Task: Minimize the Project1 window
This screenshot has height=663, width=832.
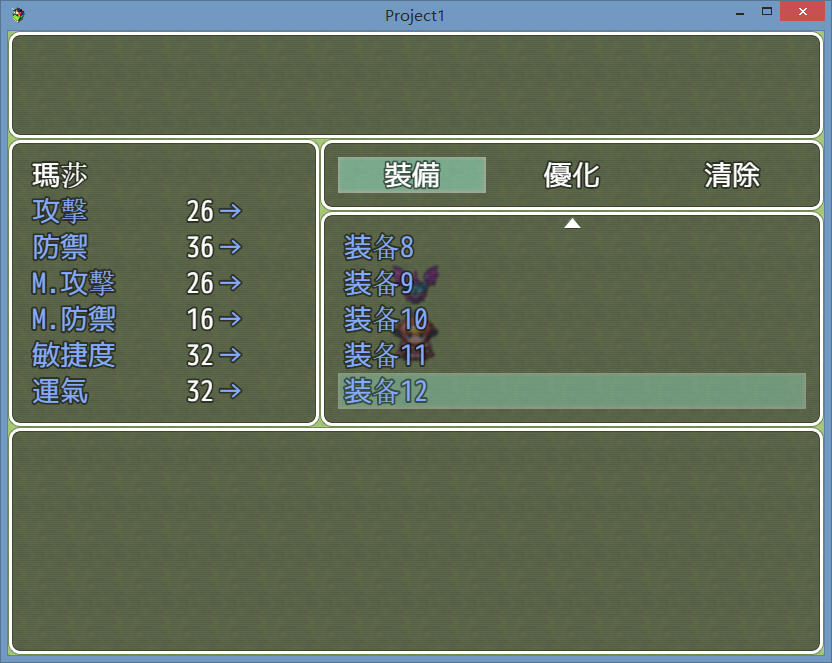Action: point(740,12)
